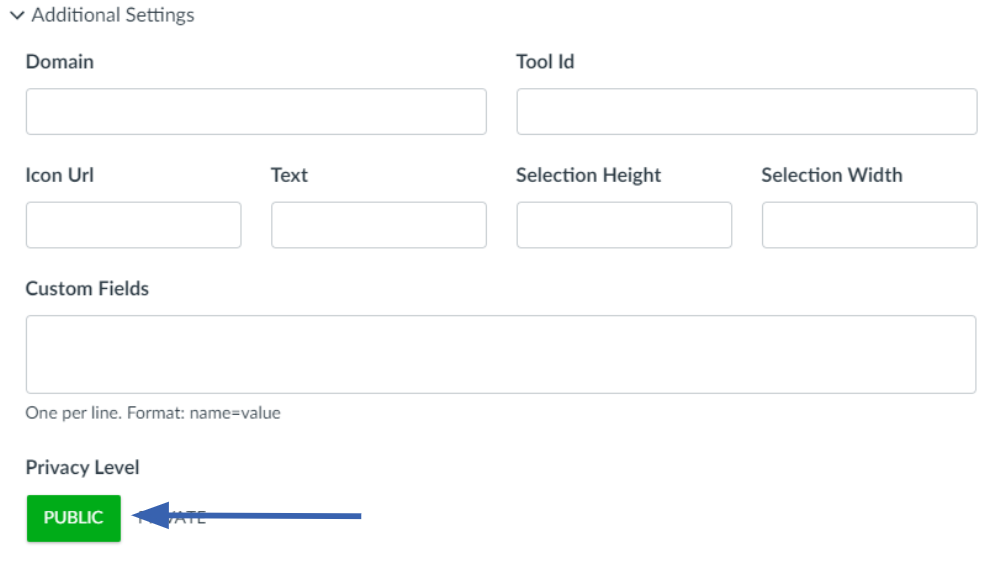
Task: Click into the Selection Width field
Action: point(870,225)
